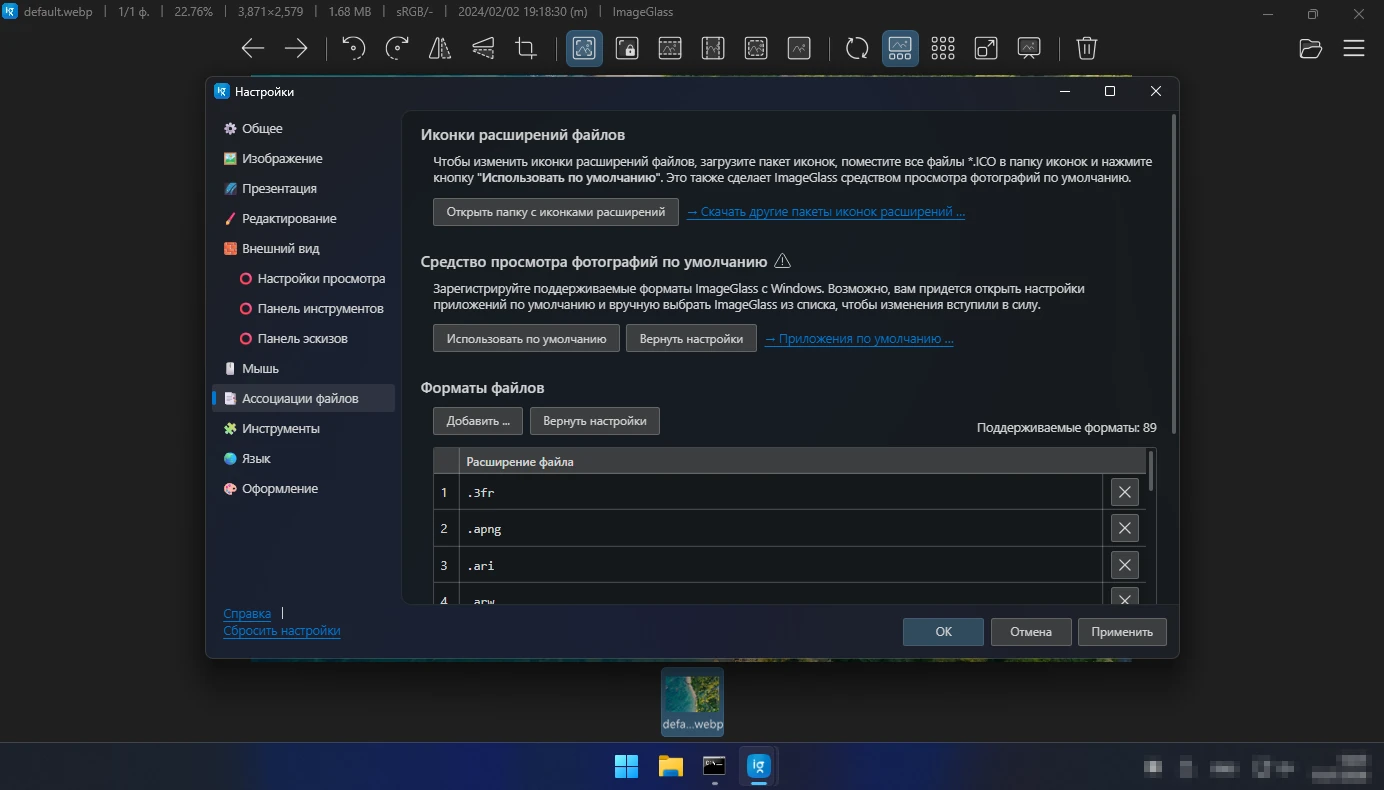This screenshot has width=1384, height=790.
Task: Open the Оформление settings section
Action: pos(304,488)
